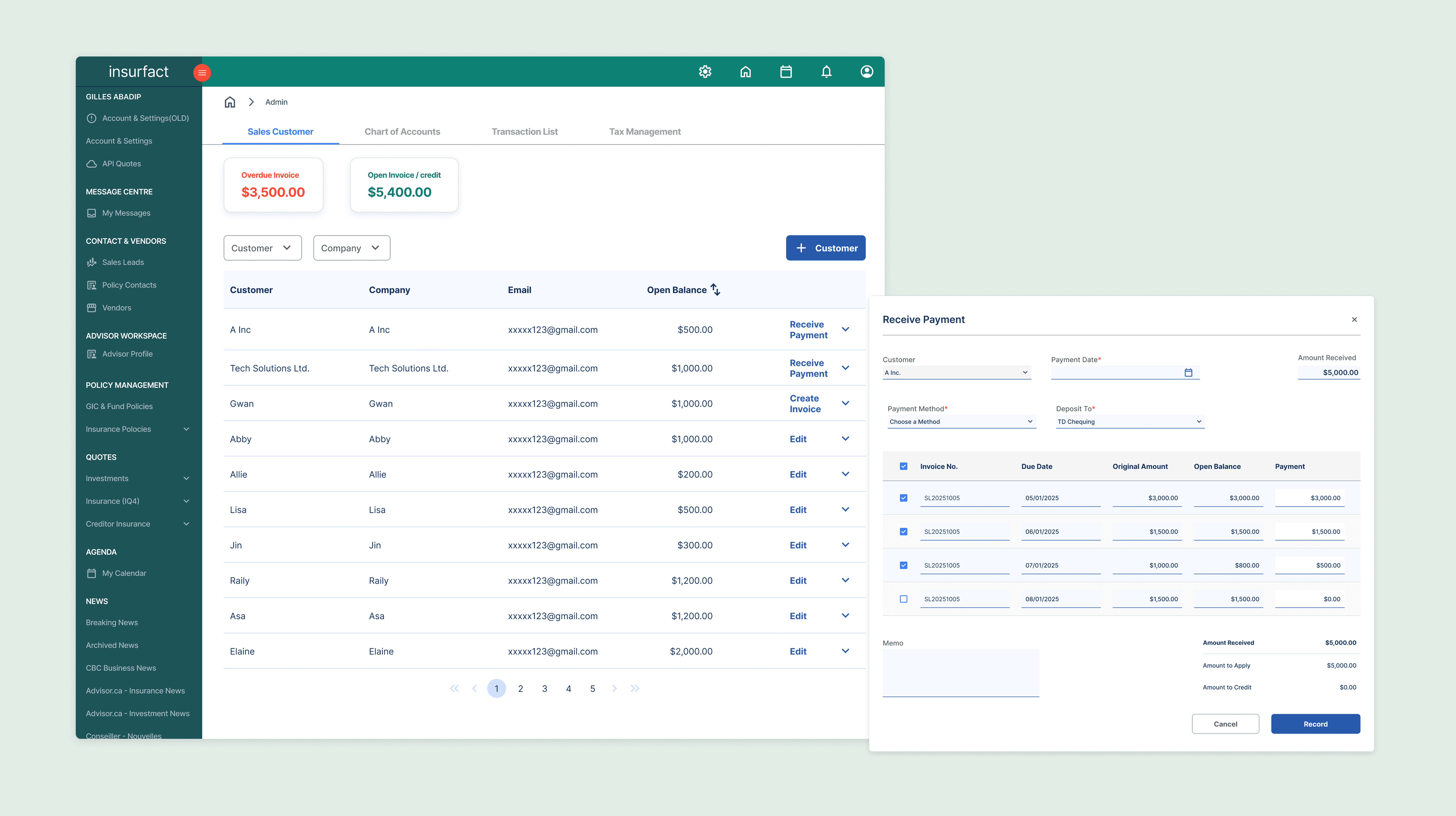Open the Transaction List tab
This screenshot has width=1456, height=816.
[524, 132]
